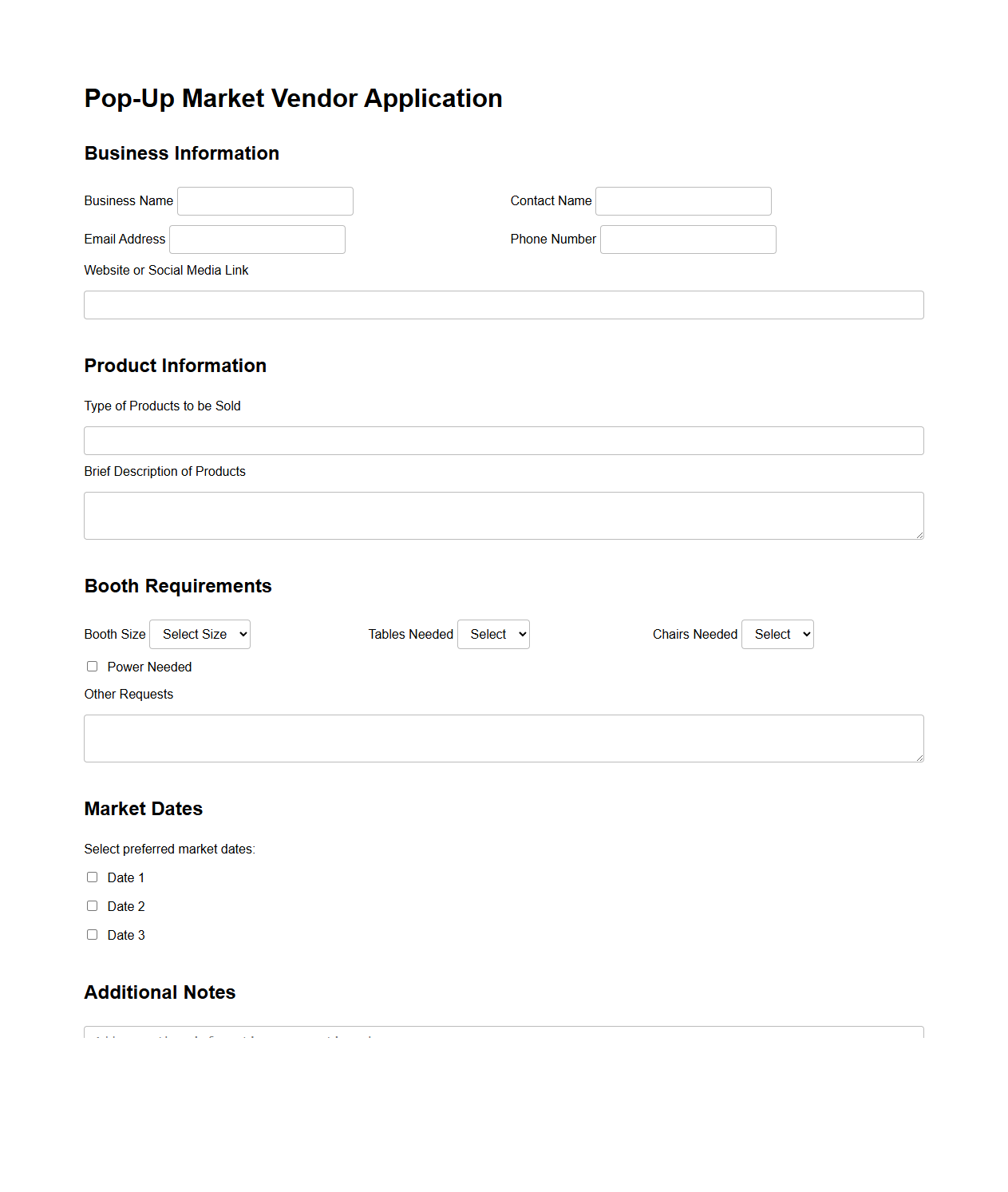The height and width of the screenshot is (1192, 1008).
Task: Click the Business Name input field
Action: [x=265, y=200]
